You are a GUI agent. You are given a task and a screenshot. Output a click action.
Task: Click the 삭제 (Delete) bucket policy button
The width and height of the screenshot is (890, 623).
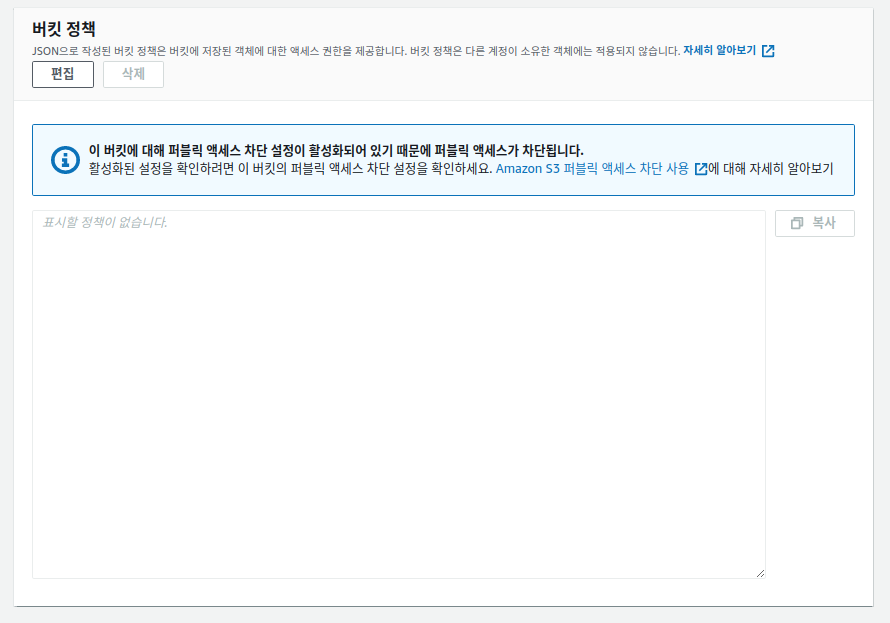pyautogui.click(x=133, y=74)
